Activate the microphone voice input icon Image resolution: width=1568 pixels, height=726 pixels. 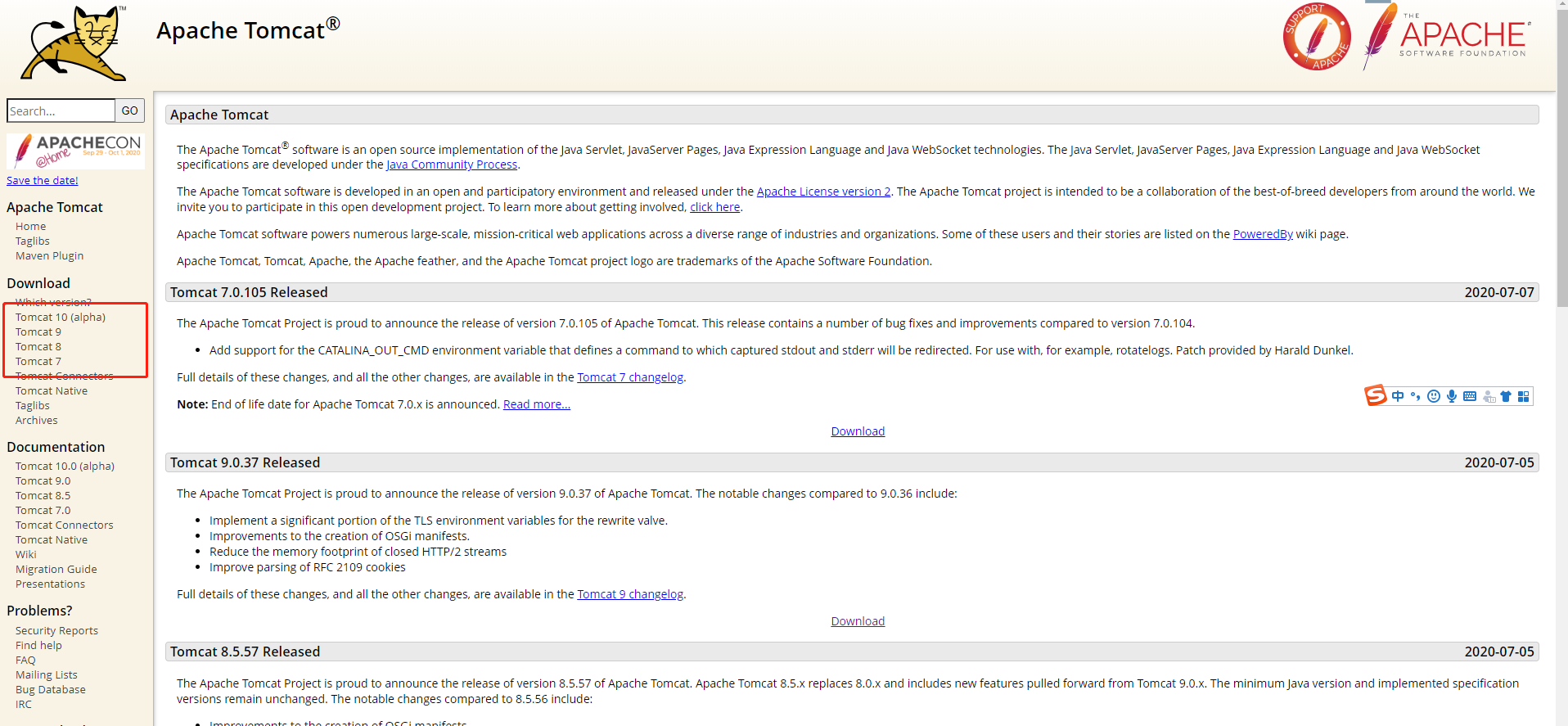[1452, 396]
